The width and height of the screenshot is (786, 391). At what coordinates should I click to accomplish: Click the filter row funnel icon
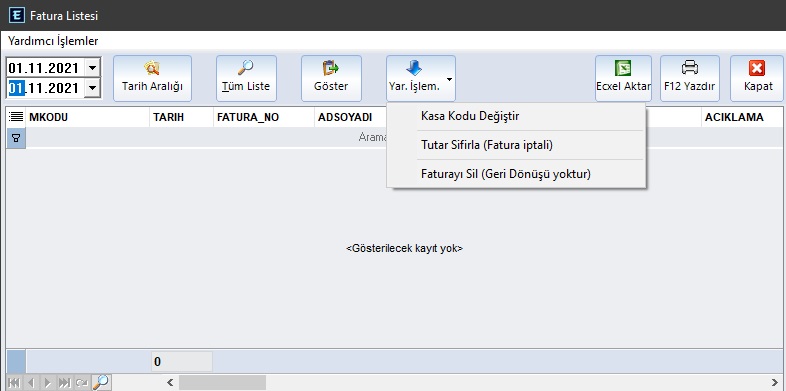point(16,138)
